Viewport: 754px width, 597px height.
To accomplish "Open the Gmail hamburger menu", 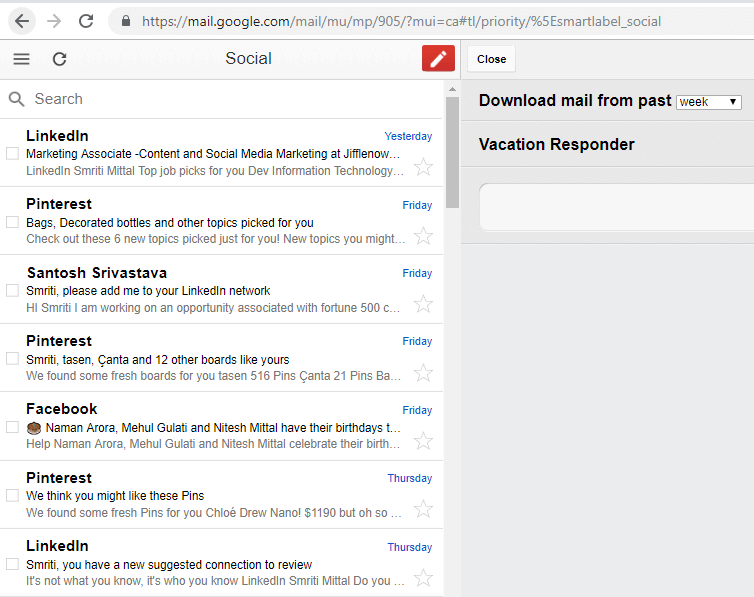I will (x=21, y=59).
